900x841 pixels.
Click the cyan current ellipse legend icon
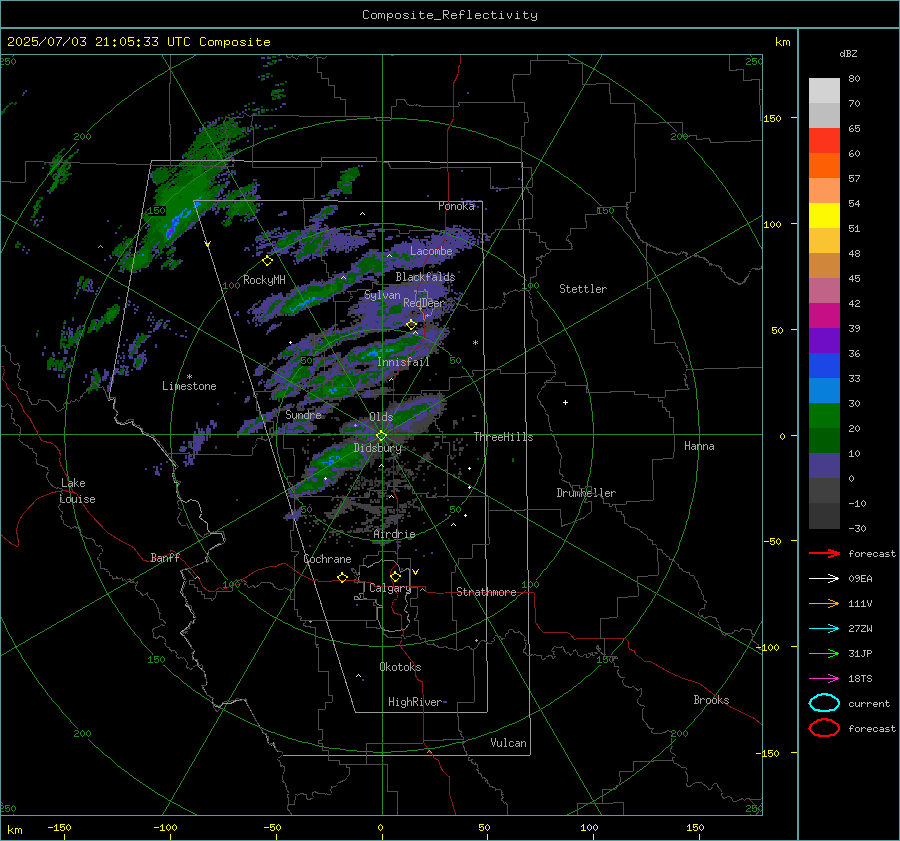[824, 703]
